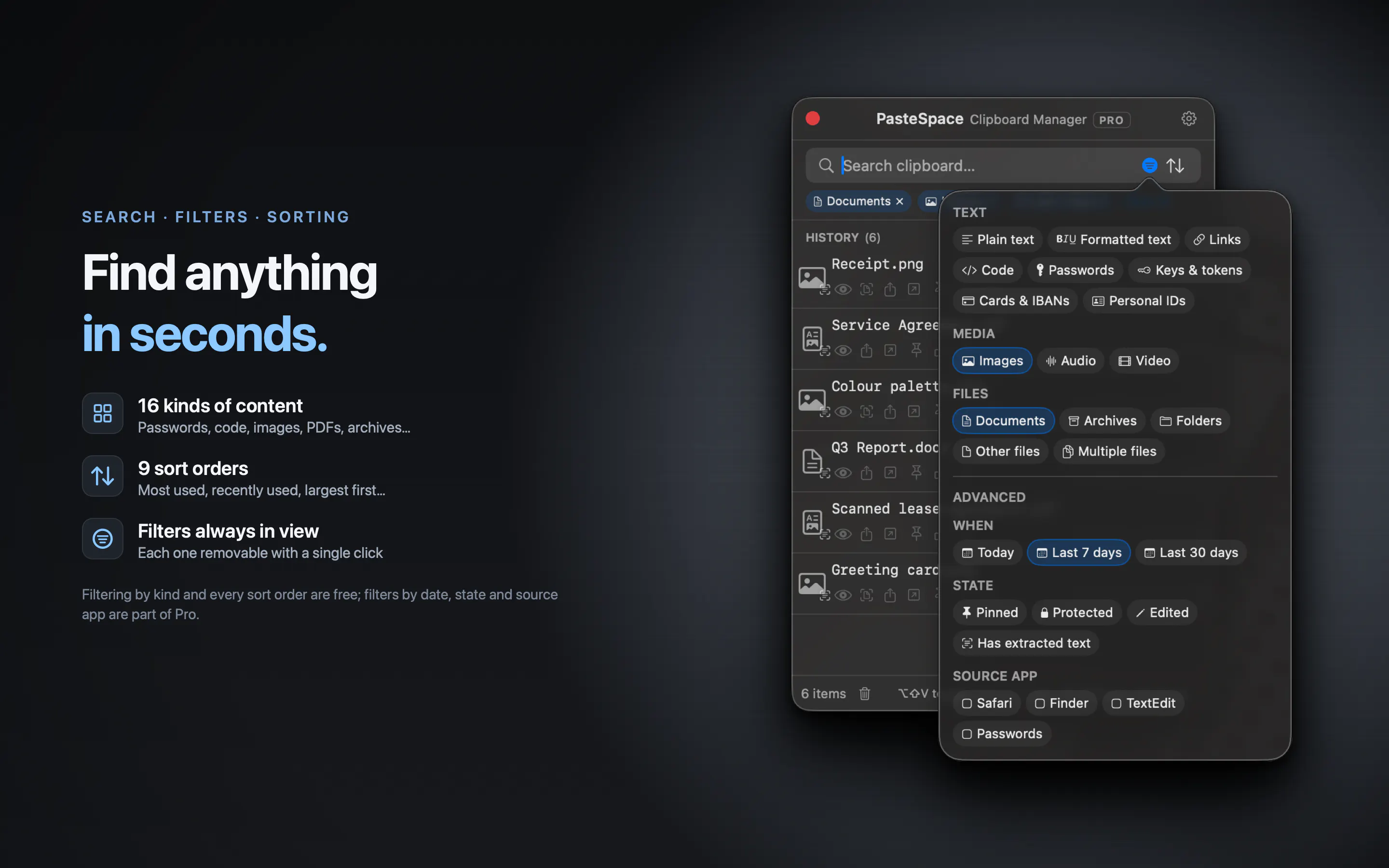Pin the Service Agreement item
The height and width of the screenshot is (868, 1389).
(x=916, y=350)
